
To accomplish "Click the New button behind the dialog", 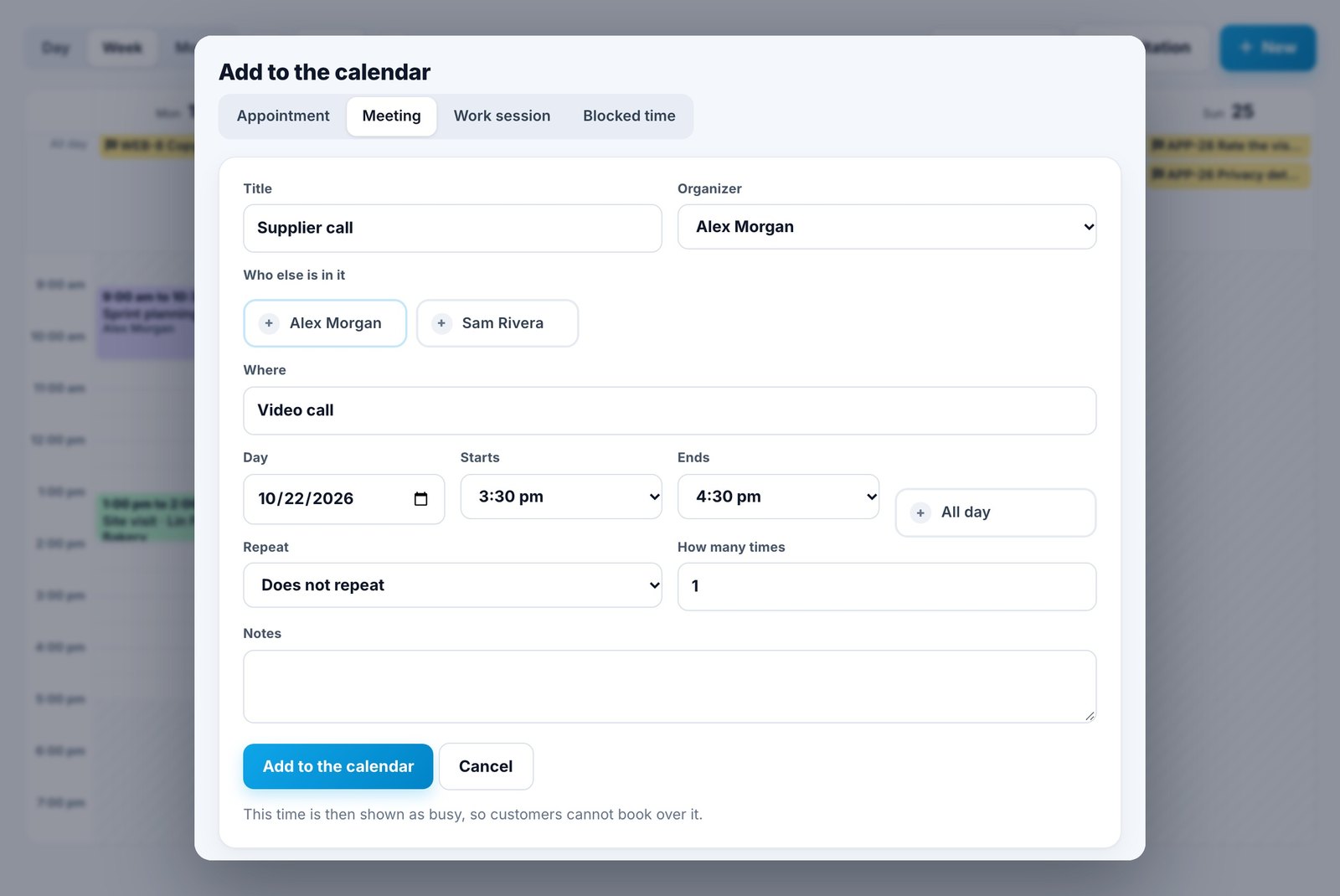I will [1267, 48].
